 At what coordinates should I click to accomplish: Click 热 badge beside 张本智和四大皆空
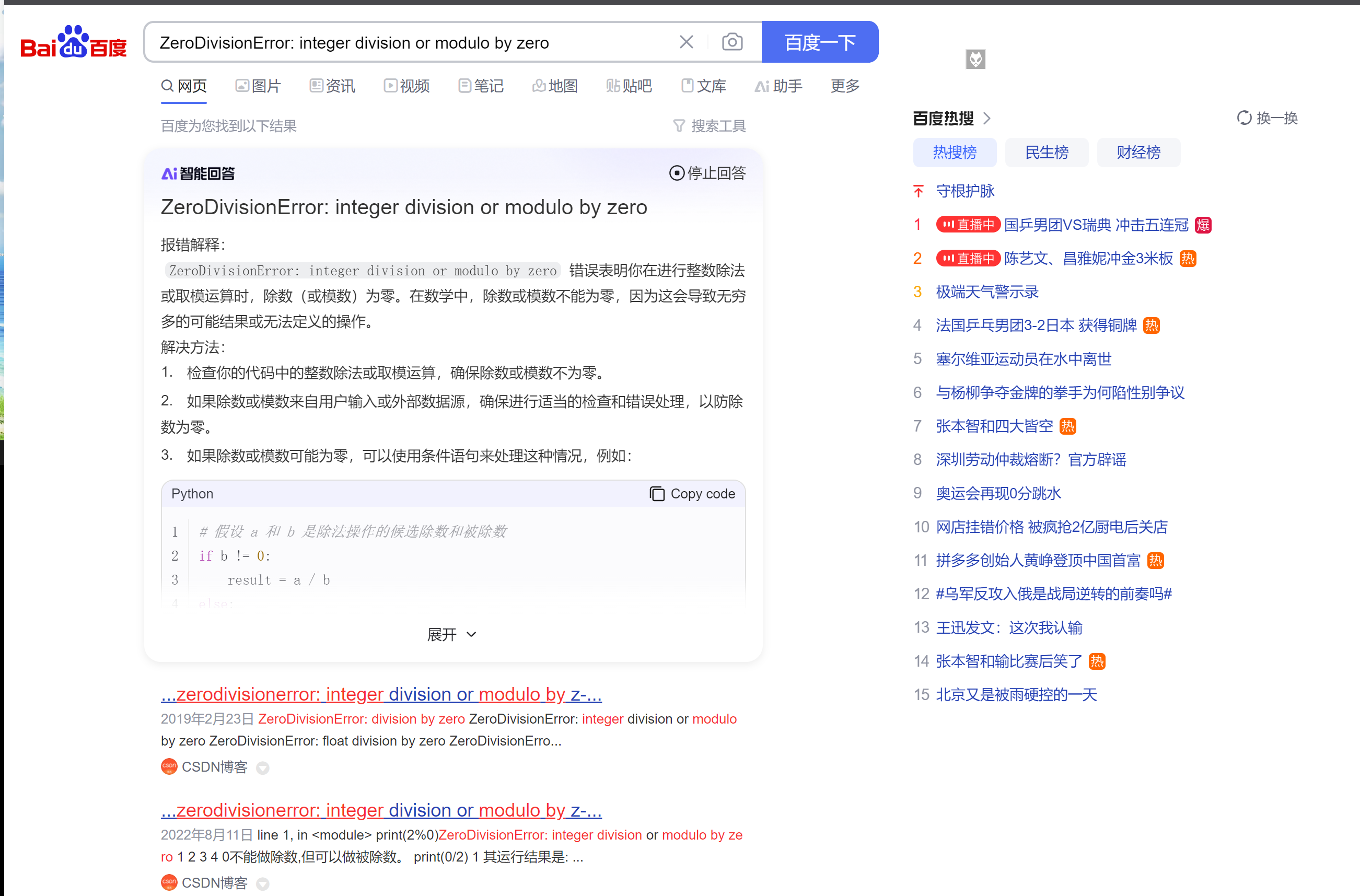[1067, 426]
